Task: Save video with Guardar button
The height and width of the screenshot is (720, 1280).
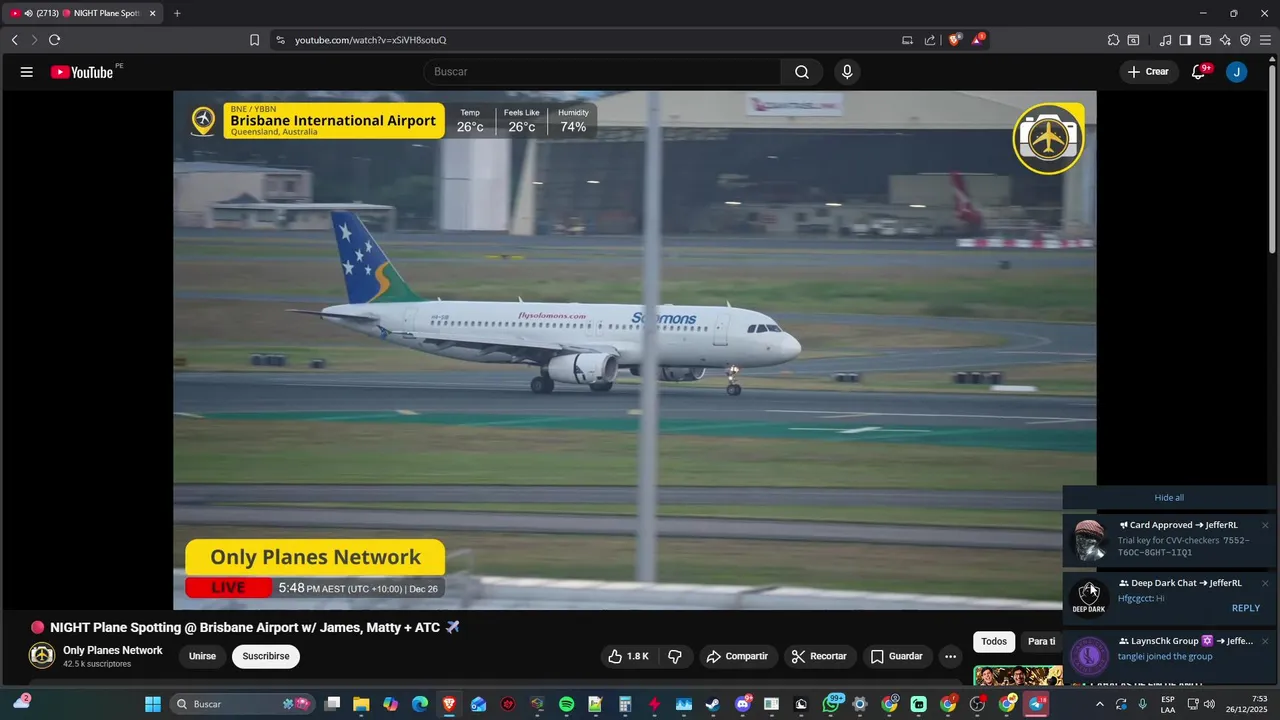Action: 896,656
